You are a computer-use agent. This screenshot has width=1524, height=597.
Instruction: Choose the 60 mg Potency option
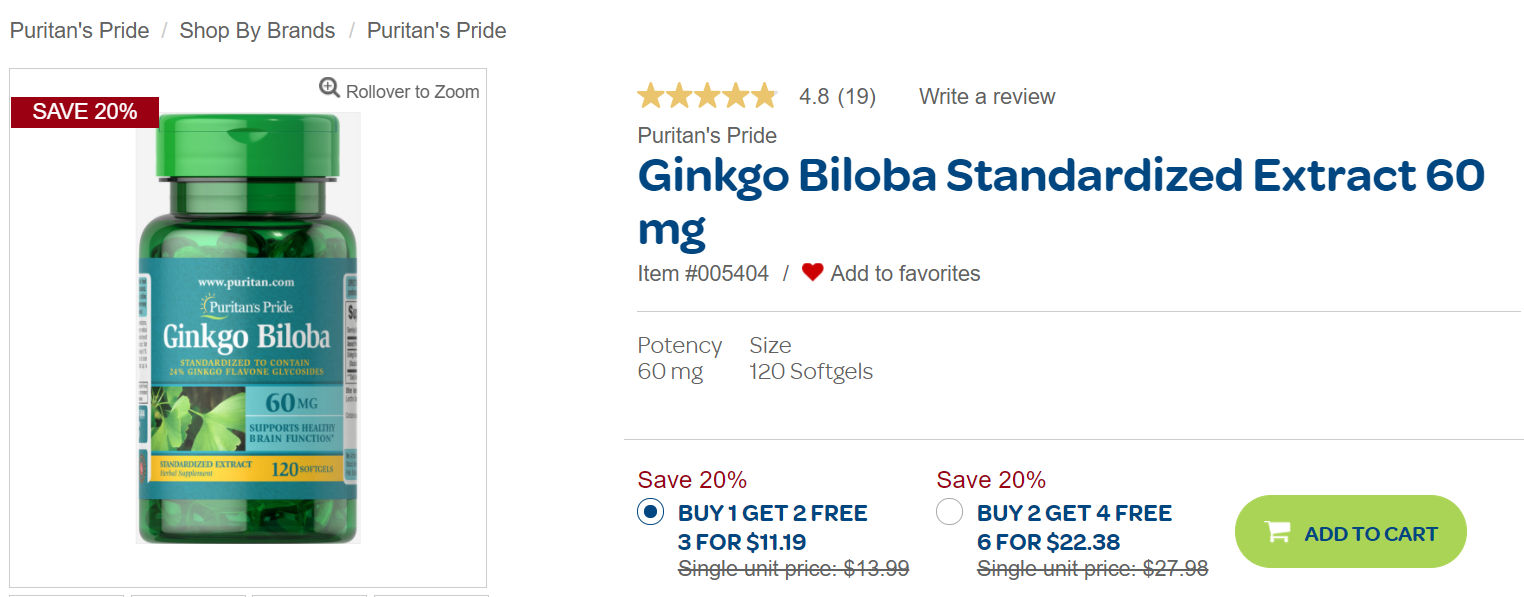(670, 372)
